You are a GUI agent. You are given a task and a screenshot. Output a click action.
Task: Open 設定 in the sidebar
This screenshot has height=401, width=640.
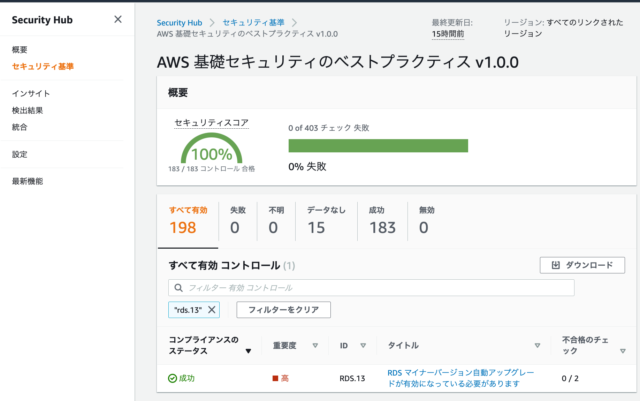20,154
